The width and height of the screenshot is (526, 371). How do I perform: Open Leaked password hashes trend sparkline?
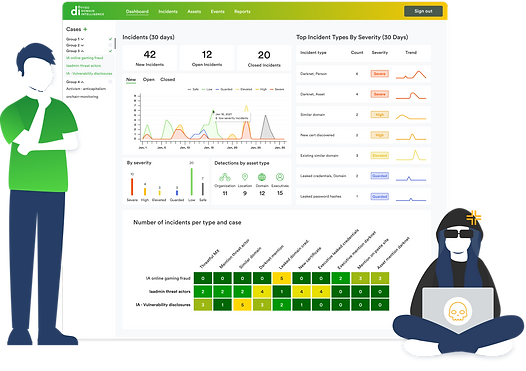pyautogui.click(x=411, y=199)
